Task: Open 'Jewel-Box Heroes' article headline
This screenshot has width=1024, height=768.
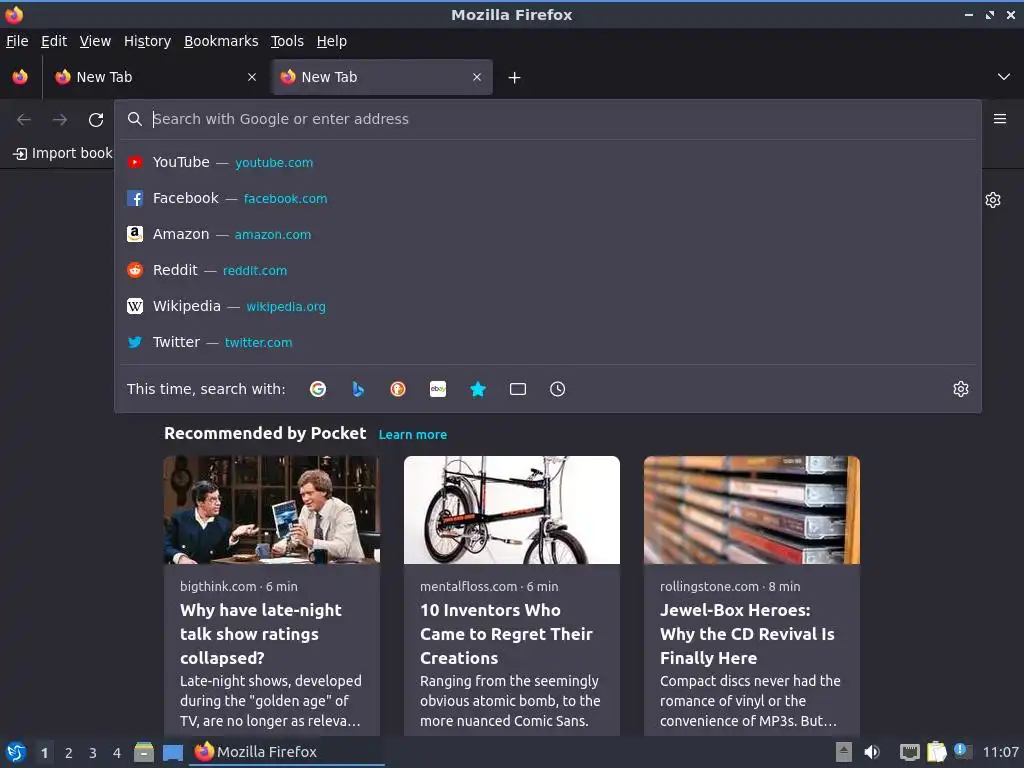Action: pyautogui.click(x=747, y=634)
